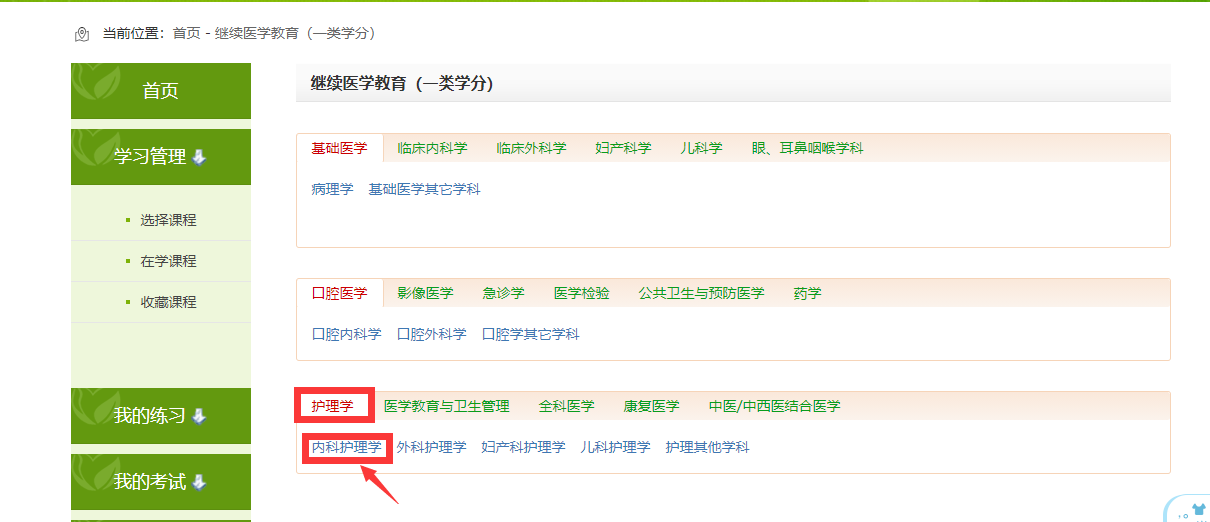This screenshot has width=1210, height=522.
Task: Click the down-arrow icon next to 我的考试
Action: (x=198, y=482)
